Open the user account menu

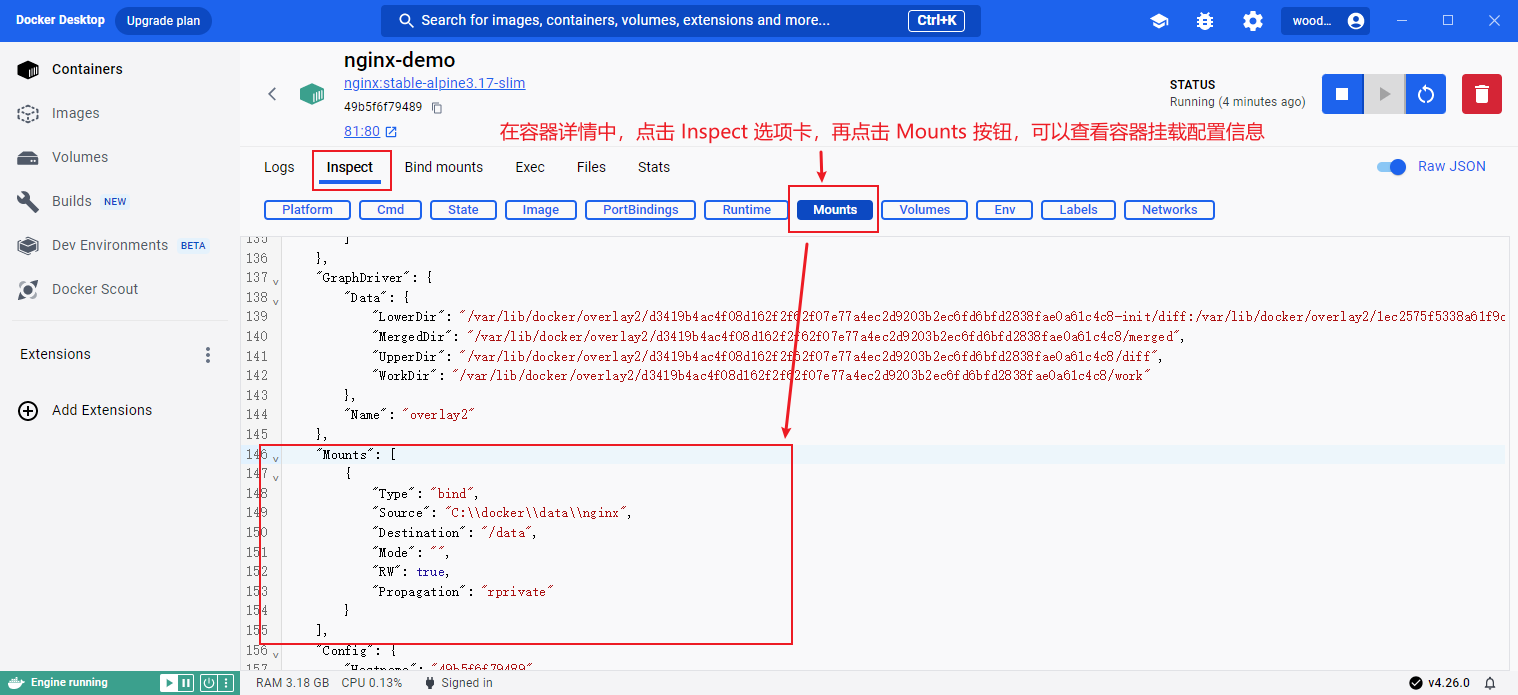[x=1325, y=21]
